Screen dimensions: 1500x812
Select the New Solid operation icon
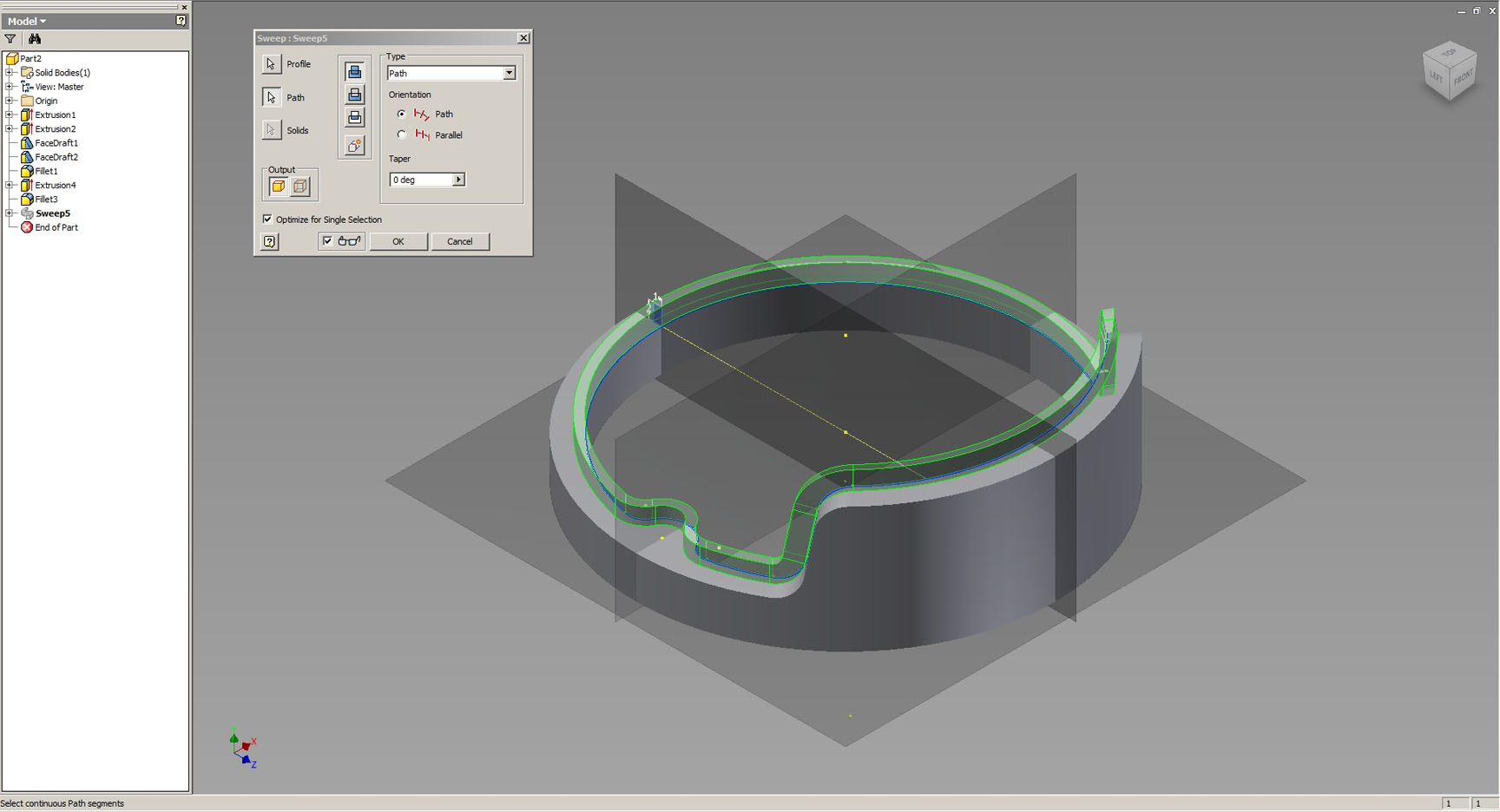tap(354, 146)
